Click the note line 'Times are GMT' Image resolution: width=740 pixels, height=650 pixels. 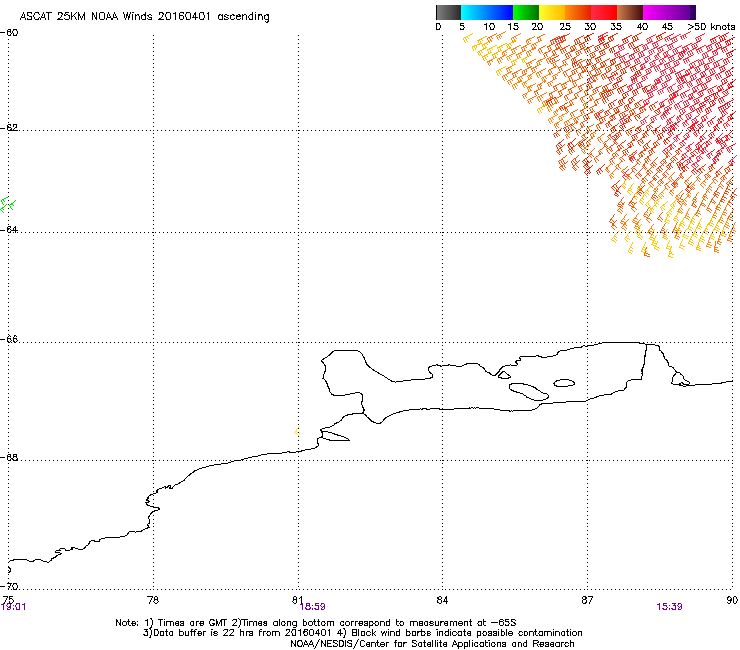pyautogui.click(x=193, y=623)
